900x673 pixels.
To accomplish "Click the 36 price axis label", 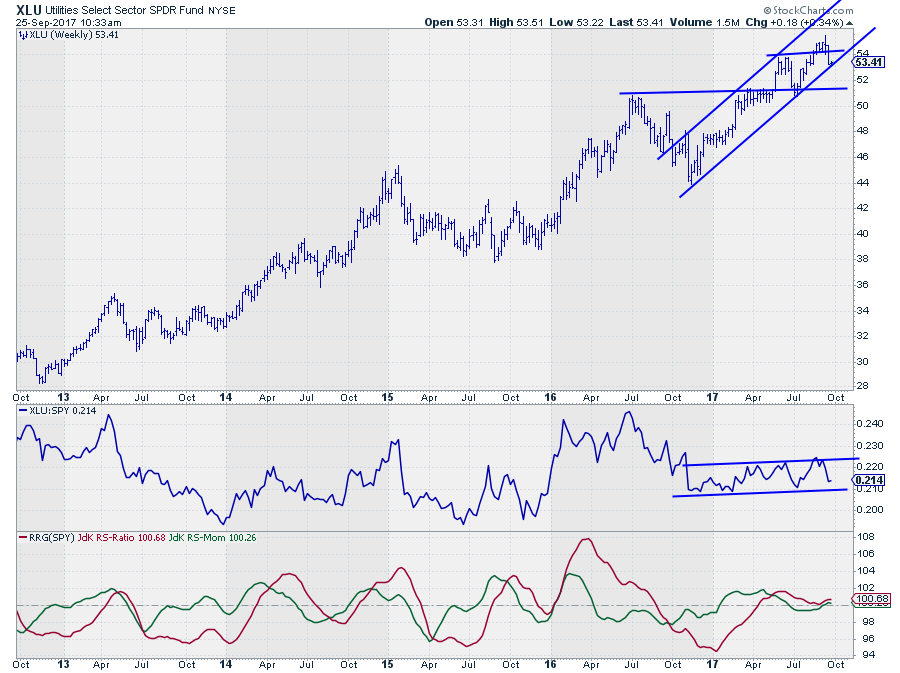I will coord(862,285).
